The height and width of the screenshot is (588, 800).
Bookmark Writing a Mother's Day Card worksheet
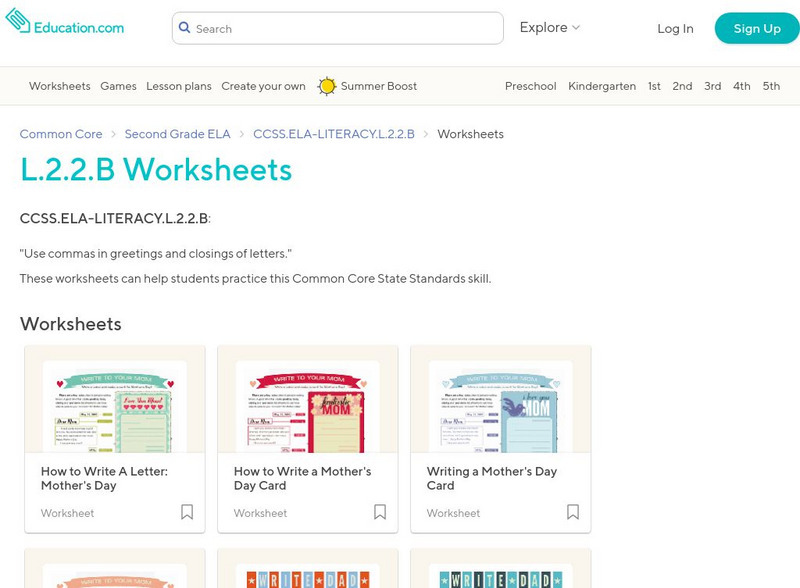pyautogui.click(x=573, y=512)
